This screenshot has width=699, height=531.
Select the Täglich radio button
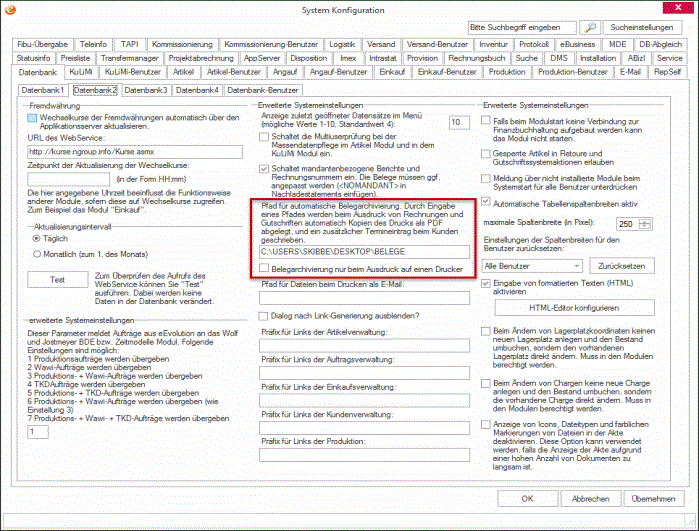(37, 239)
